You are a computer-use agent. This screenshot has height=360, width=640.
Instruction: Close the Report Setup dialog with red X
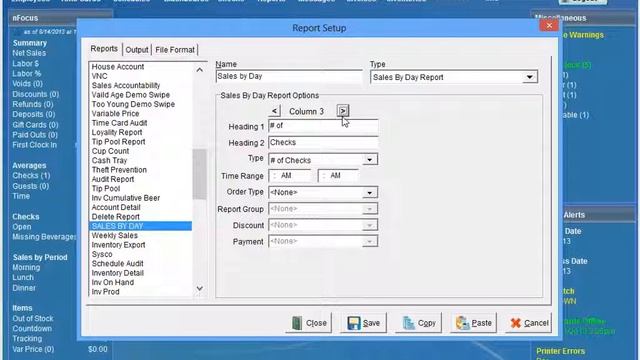(549, 26)
